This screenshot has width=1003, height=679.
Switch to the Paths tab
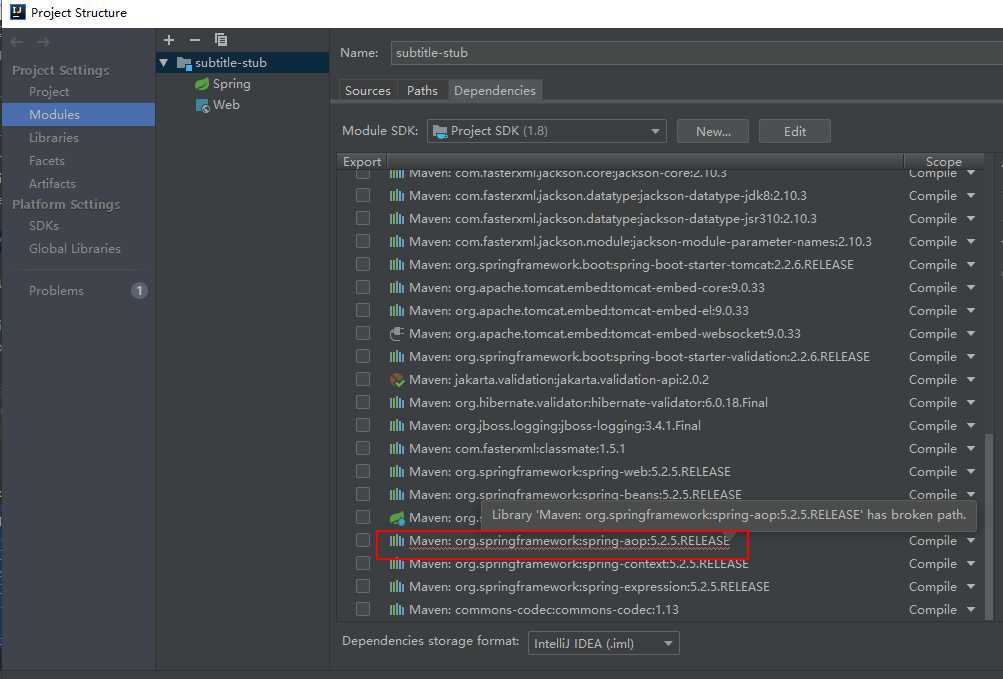[x=422, y=91]
